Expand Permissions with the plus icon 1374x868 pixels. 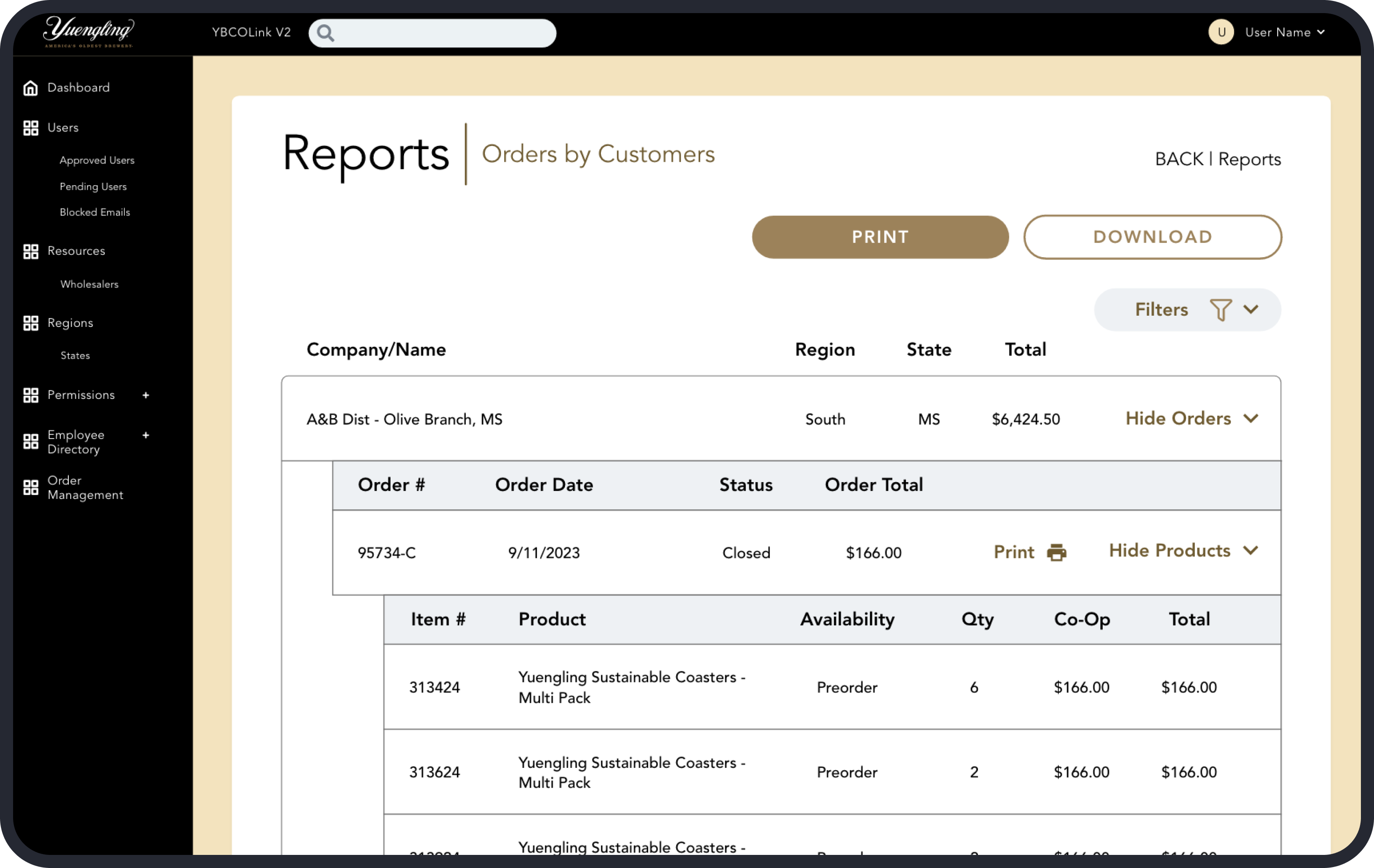[146, 395]
